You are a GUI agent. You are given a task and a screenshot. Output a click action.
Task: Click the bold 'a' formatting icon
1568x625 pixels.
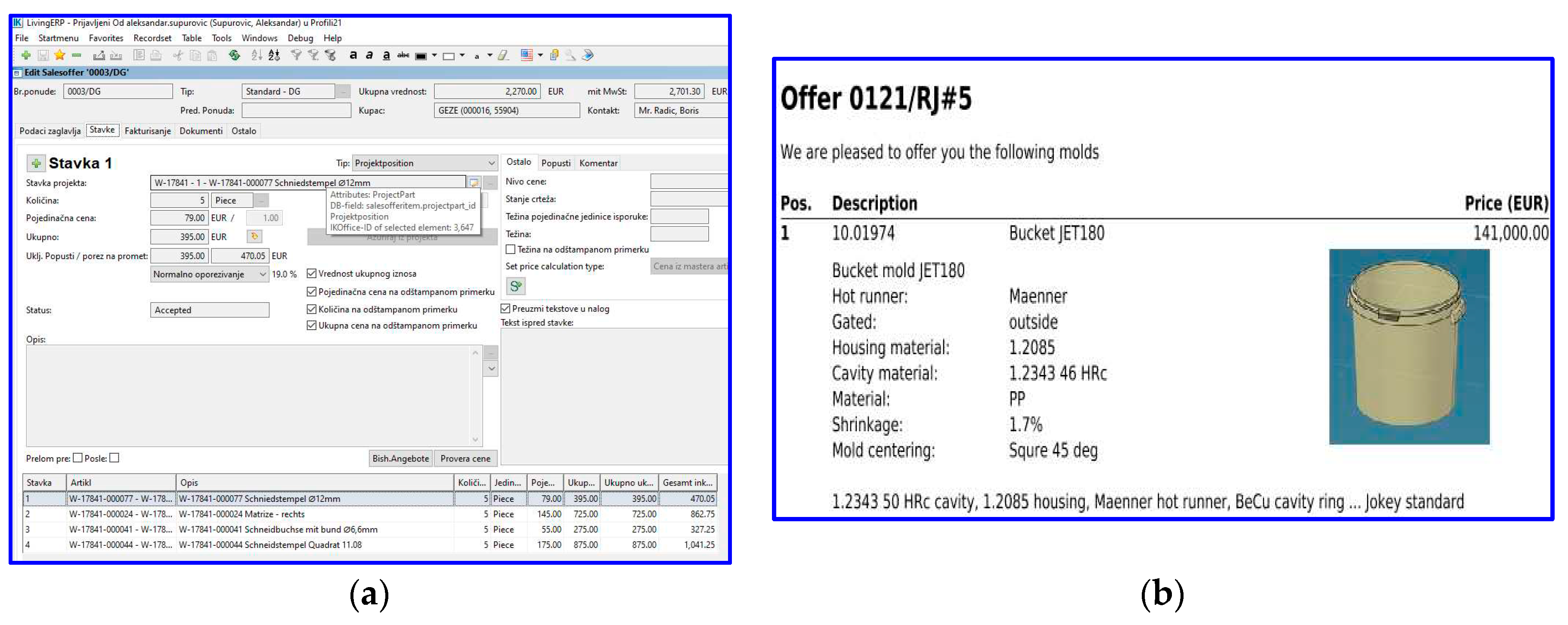point(353,56)
